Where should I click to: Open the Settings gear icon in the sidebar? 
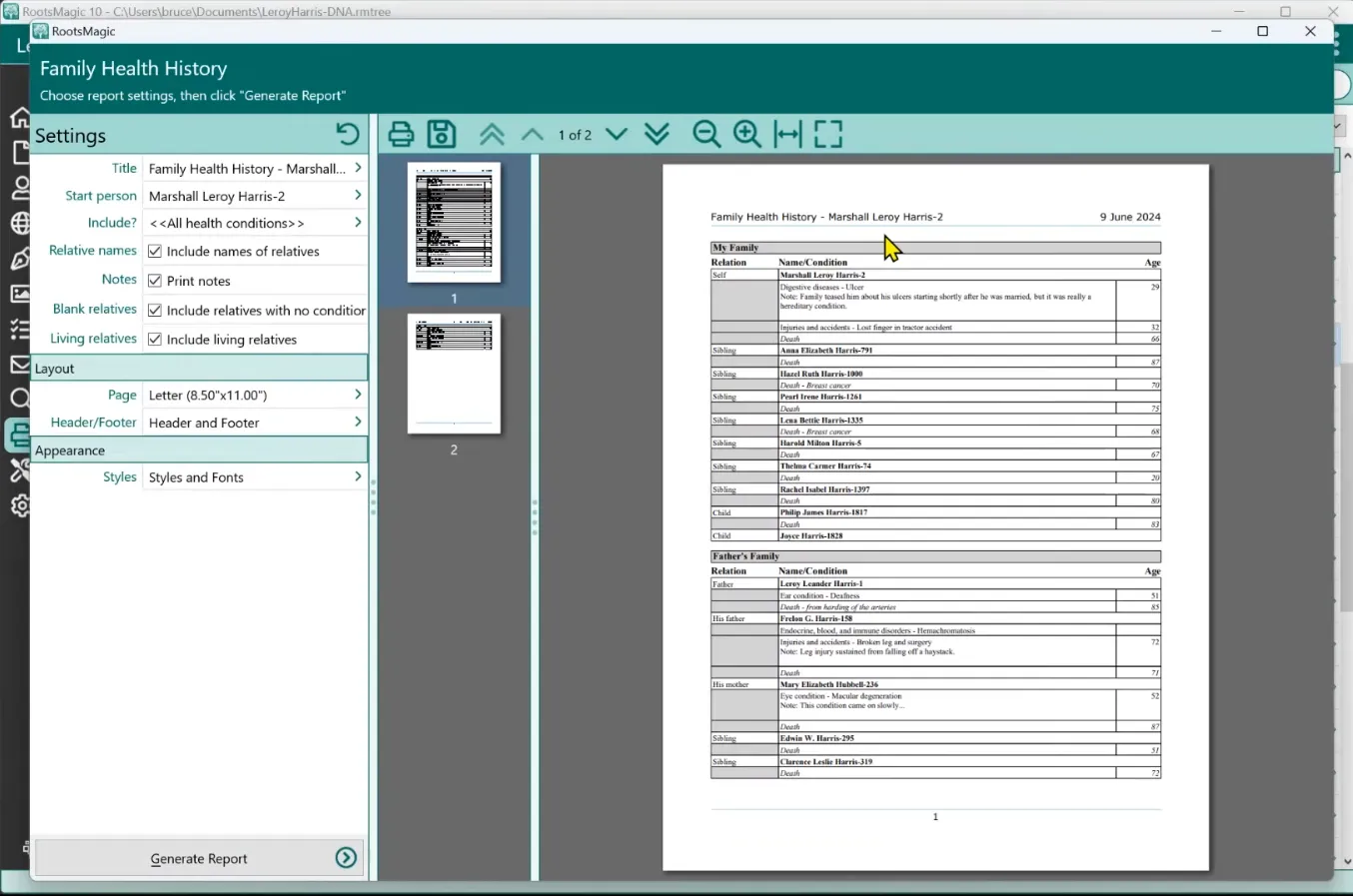tap(20, 506)
